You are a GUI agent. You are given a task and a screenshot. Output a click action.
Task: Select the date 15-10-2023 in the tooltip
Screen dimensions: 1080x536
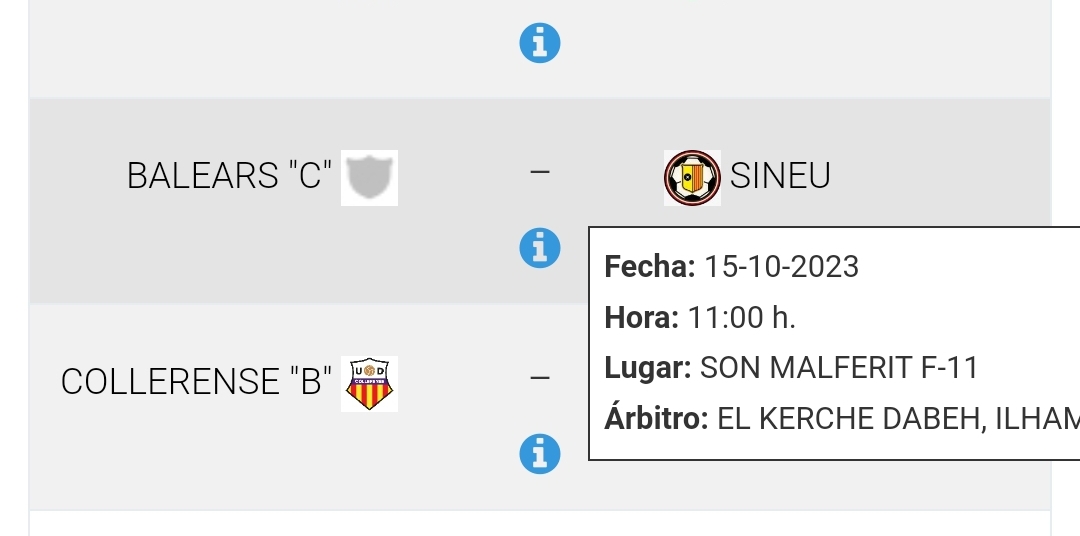tap(781, 267)
